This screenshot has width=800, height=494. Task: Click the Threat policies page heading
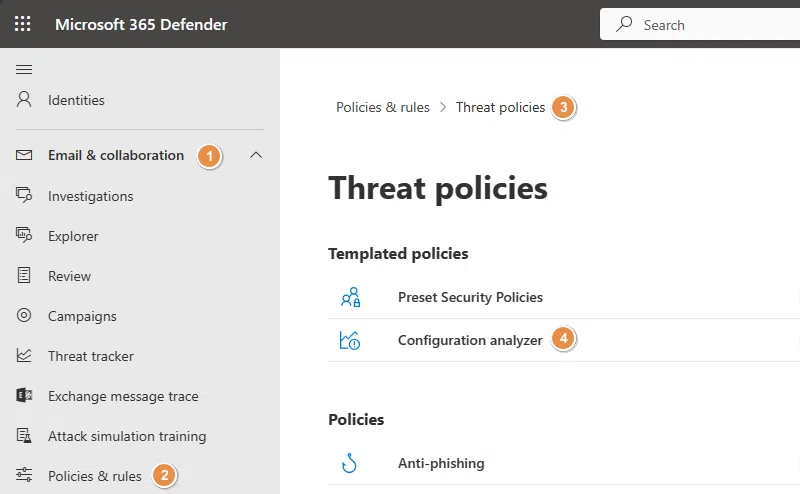[x=438, y=188]
